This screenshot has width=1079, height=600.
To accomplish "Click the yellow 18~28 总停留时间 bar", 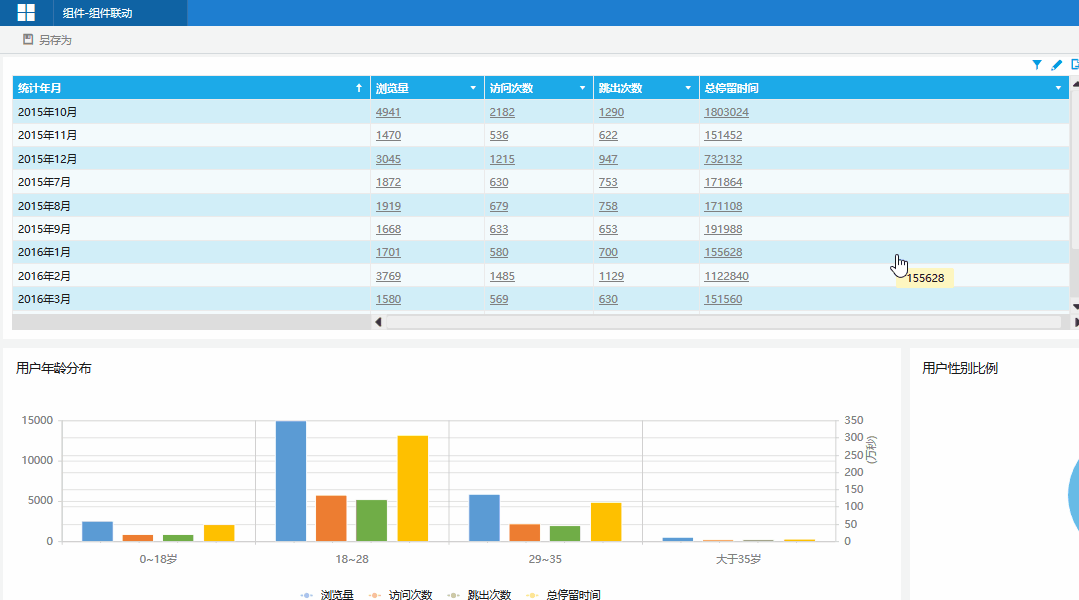I will (413, 488).
